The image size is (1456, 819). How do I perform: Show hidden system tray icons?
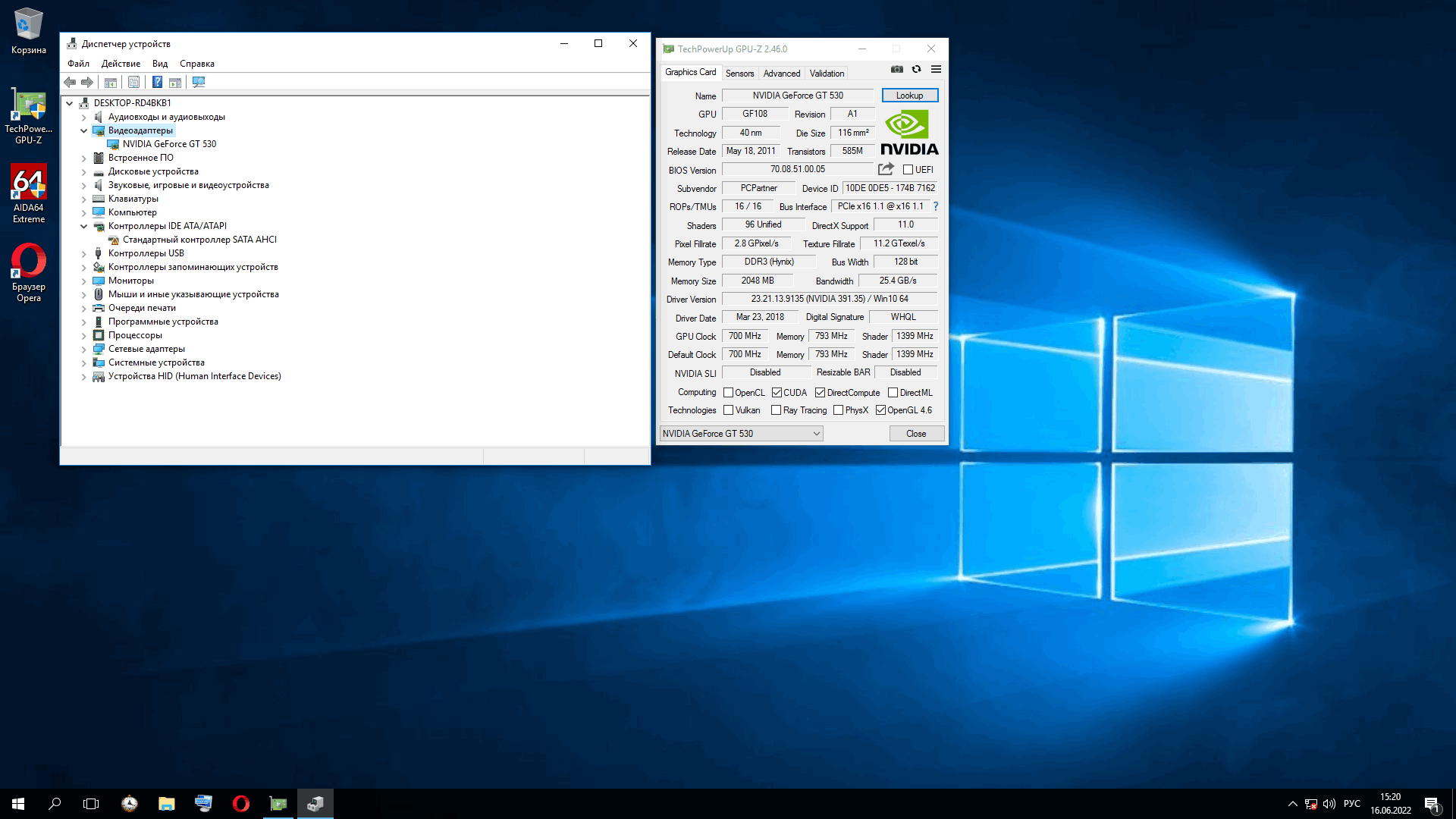point(1292,804)
